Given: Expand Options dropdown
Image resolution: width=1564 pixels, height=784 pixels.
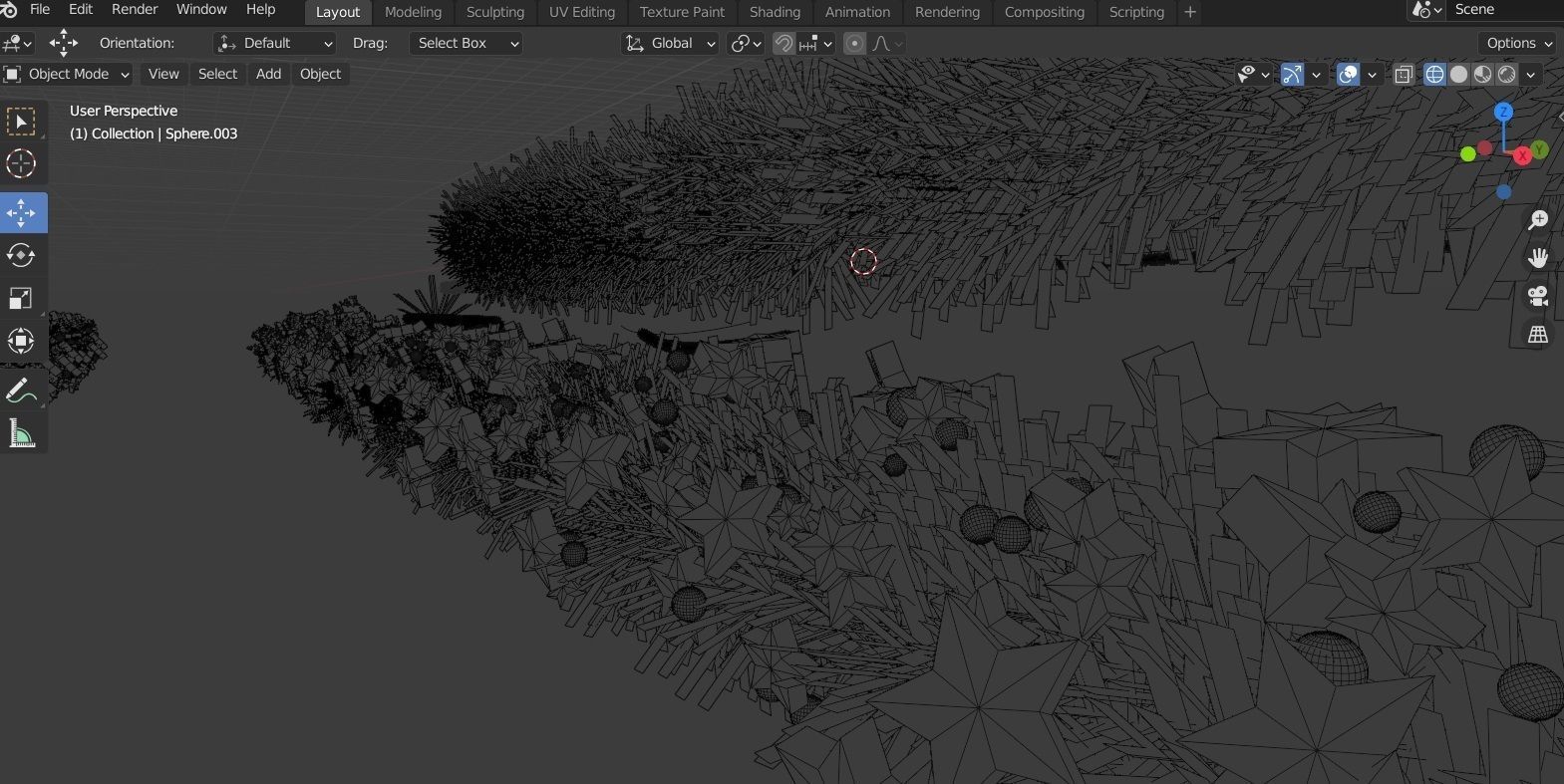Looking at the screenshot, I should tap(1517, 43).
